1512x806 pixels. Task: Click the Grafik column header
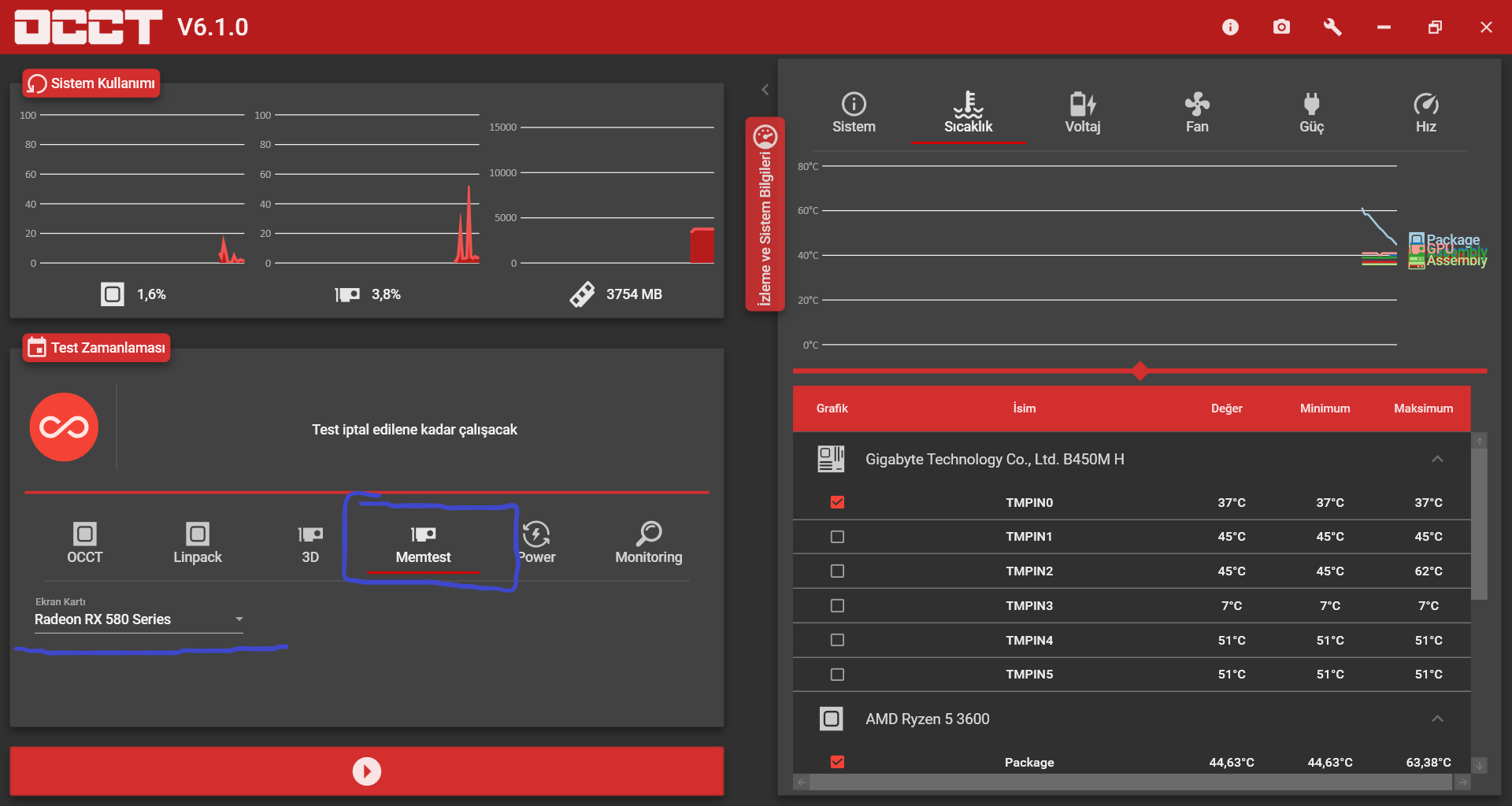pyautogui.click(x=832, y=409)
